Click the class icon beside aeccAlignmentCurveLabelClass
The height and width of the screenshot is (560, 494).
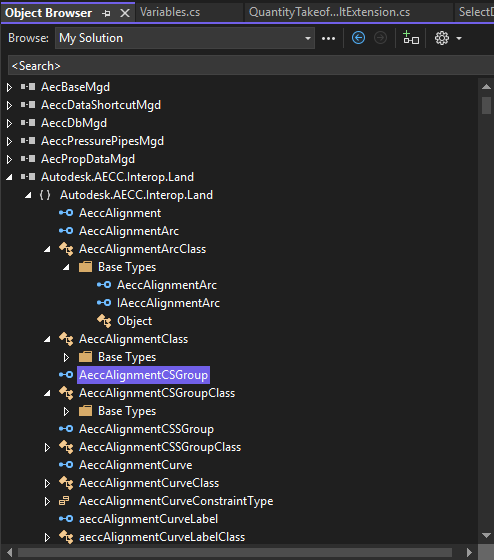66,537
